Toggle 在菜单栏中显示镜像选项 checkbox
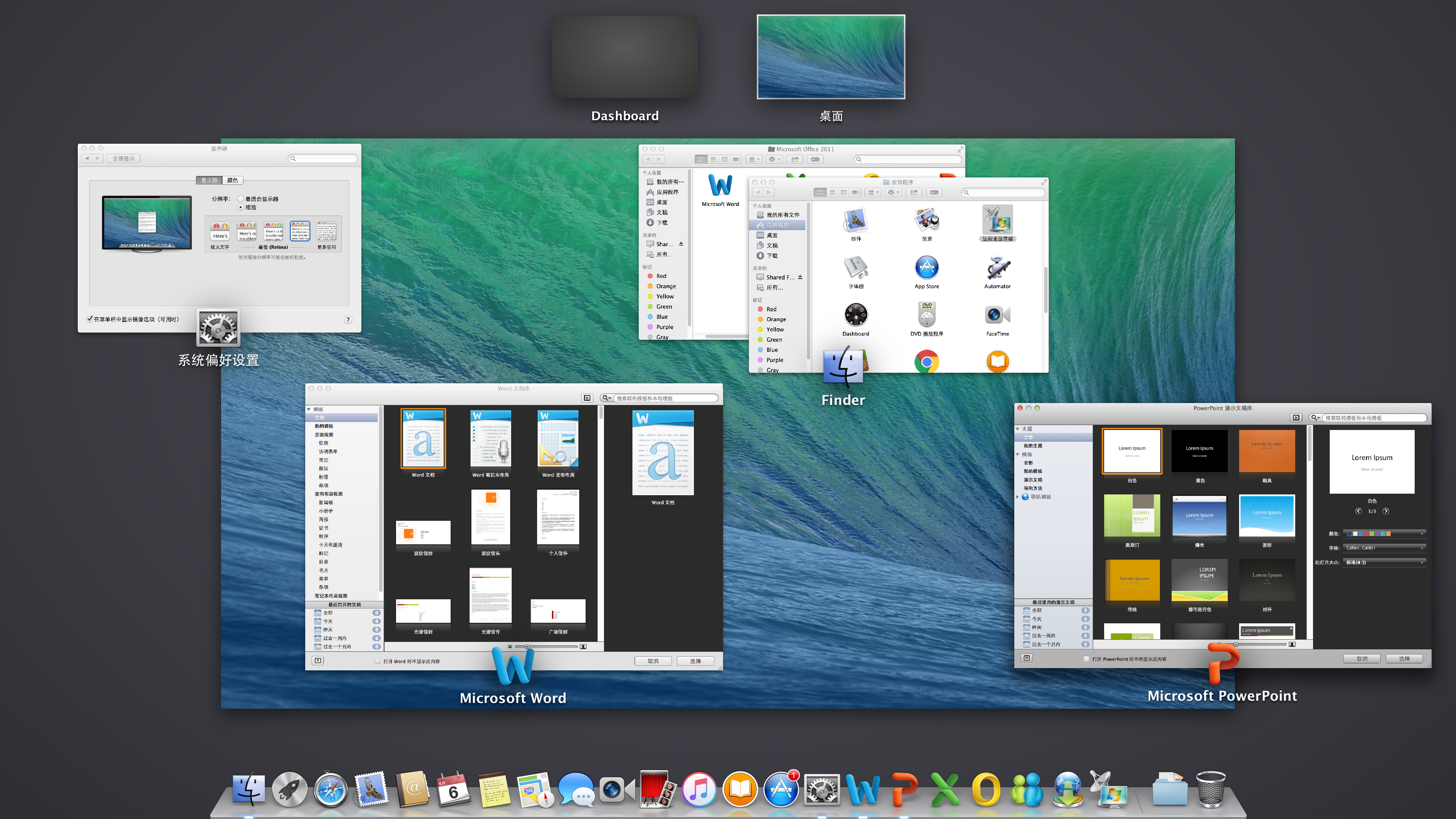 (90, 319)
